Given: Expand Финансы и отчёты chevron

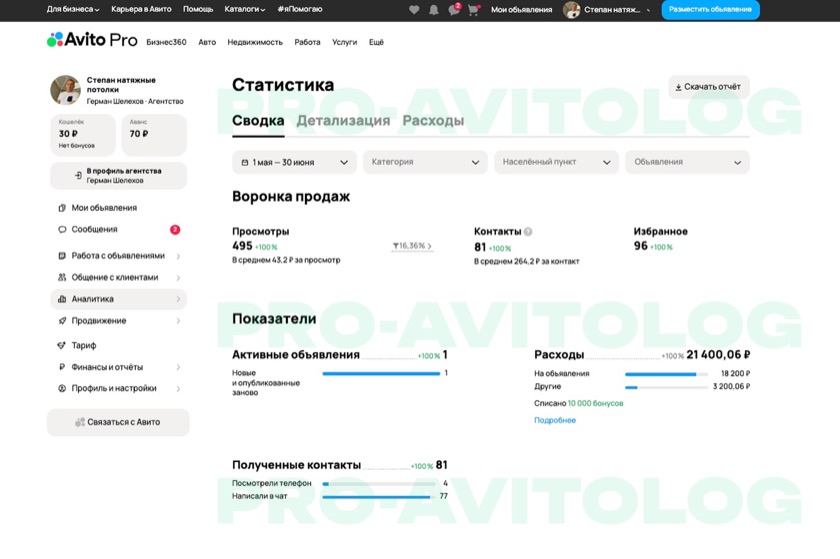Looking at the screenshot, I should (x=178, y=367).
